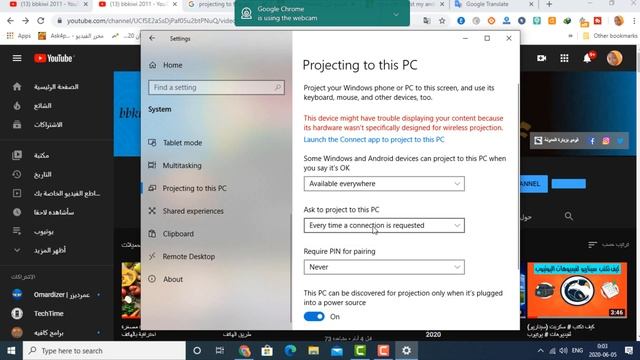Open Your videos icon in YouTube sidebar
Screen dimensions: 640x360
tap(17, 193)
